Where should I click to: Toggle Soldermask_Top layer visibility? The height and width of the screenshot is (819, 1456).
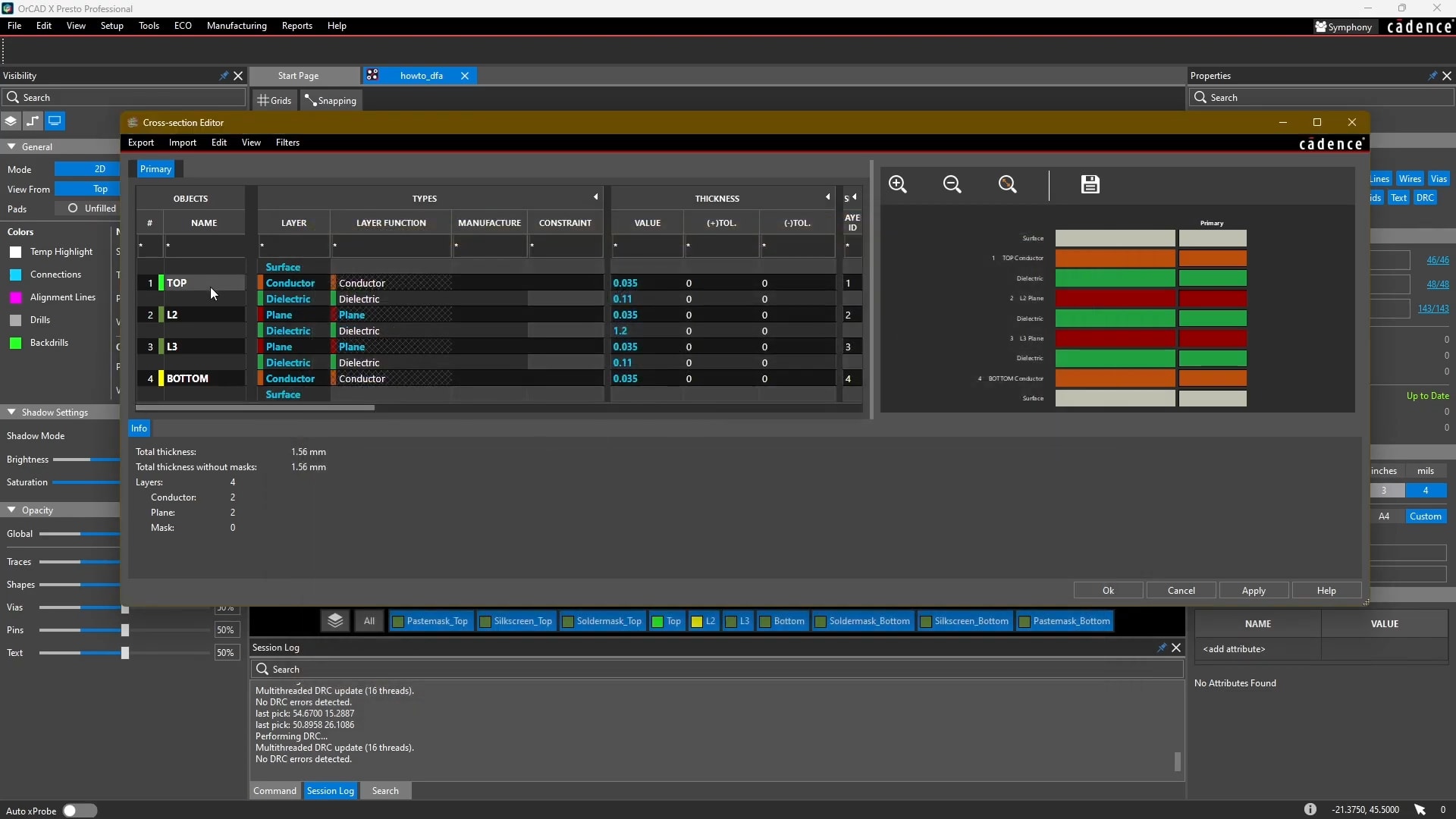[x=602, y=621]
